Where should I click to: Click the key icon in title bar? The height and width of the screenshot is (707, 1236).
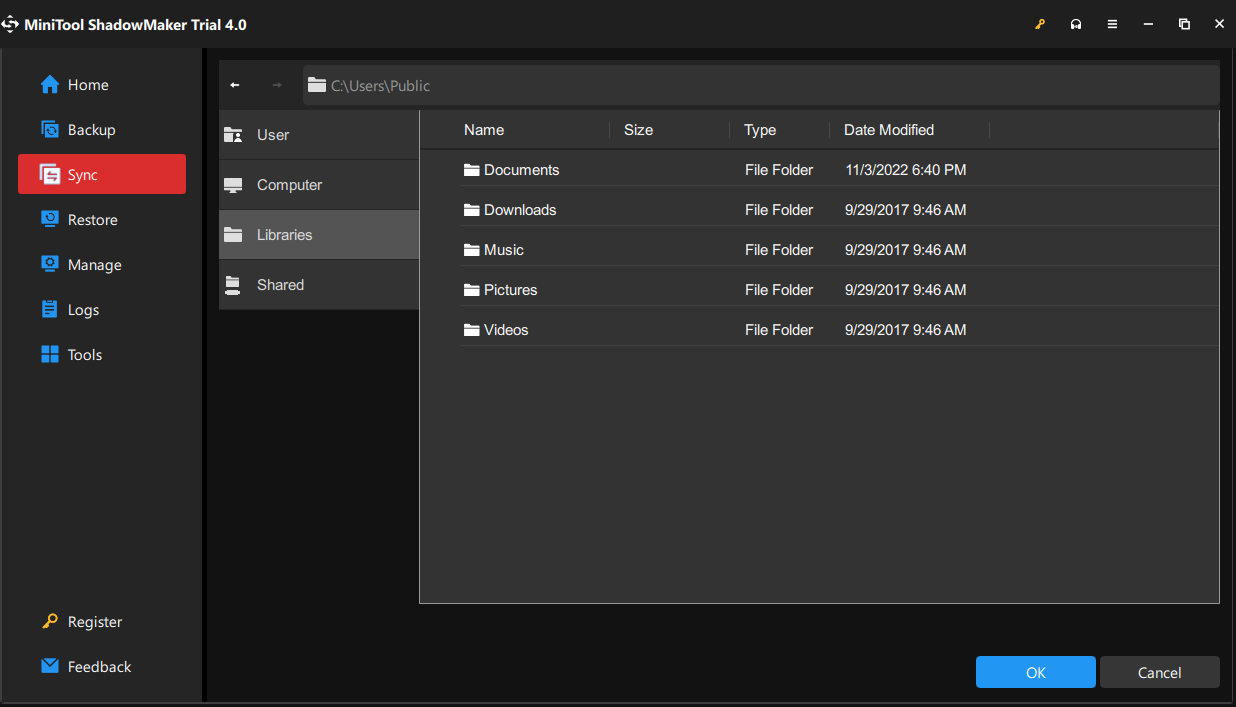point(1040,24)
